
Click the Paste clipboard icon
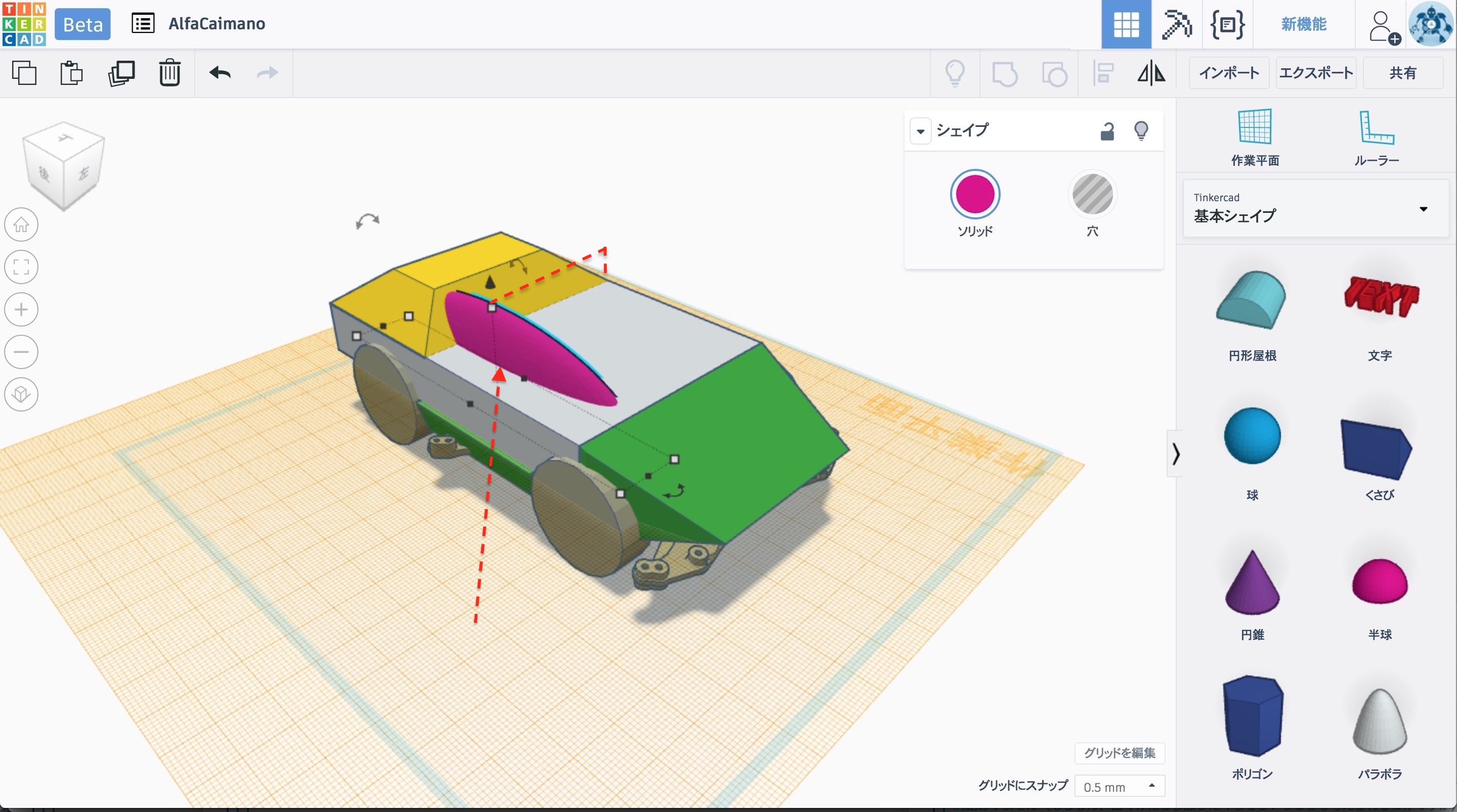click(x=72, y=73)
